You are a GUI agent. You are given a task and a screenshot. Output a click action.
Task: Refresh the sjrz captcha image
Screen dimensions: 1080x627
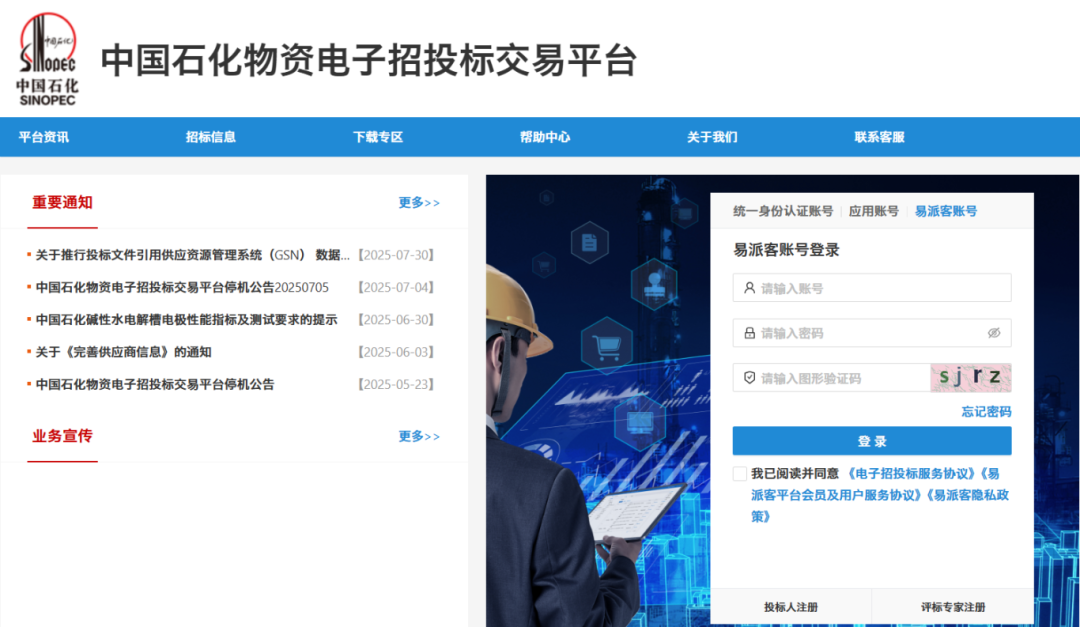tap(970, 378)
